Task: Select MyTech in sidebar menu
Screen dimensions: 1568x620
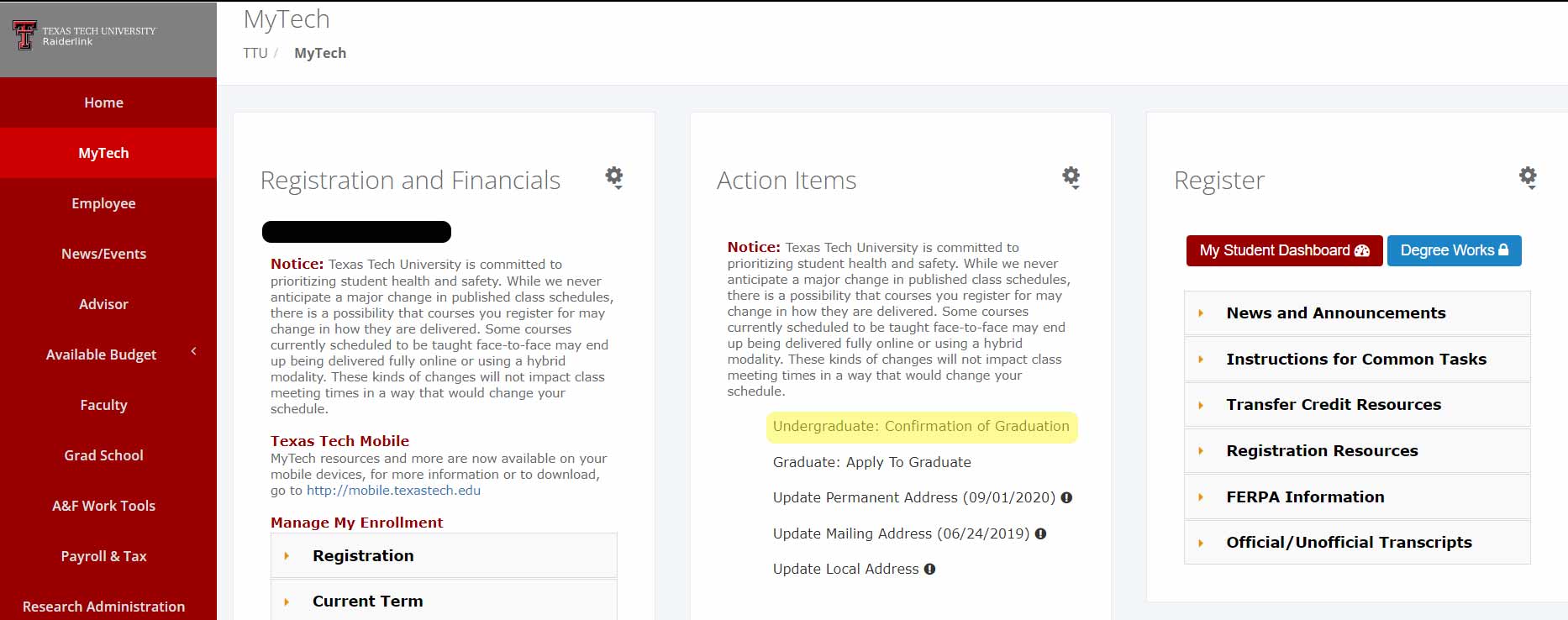Action: click(x=108, y=153)
